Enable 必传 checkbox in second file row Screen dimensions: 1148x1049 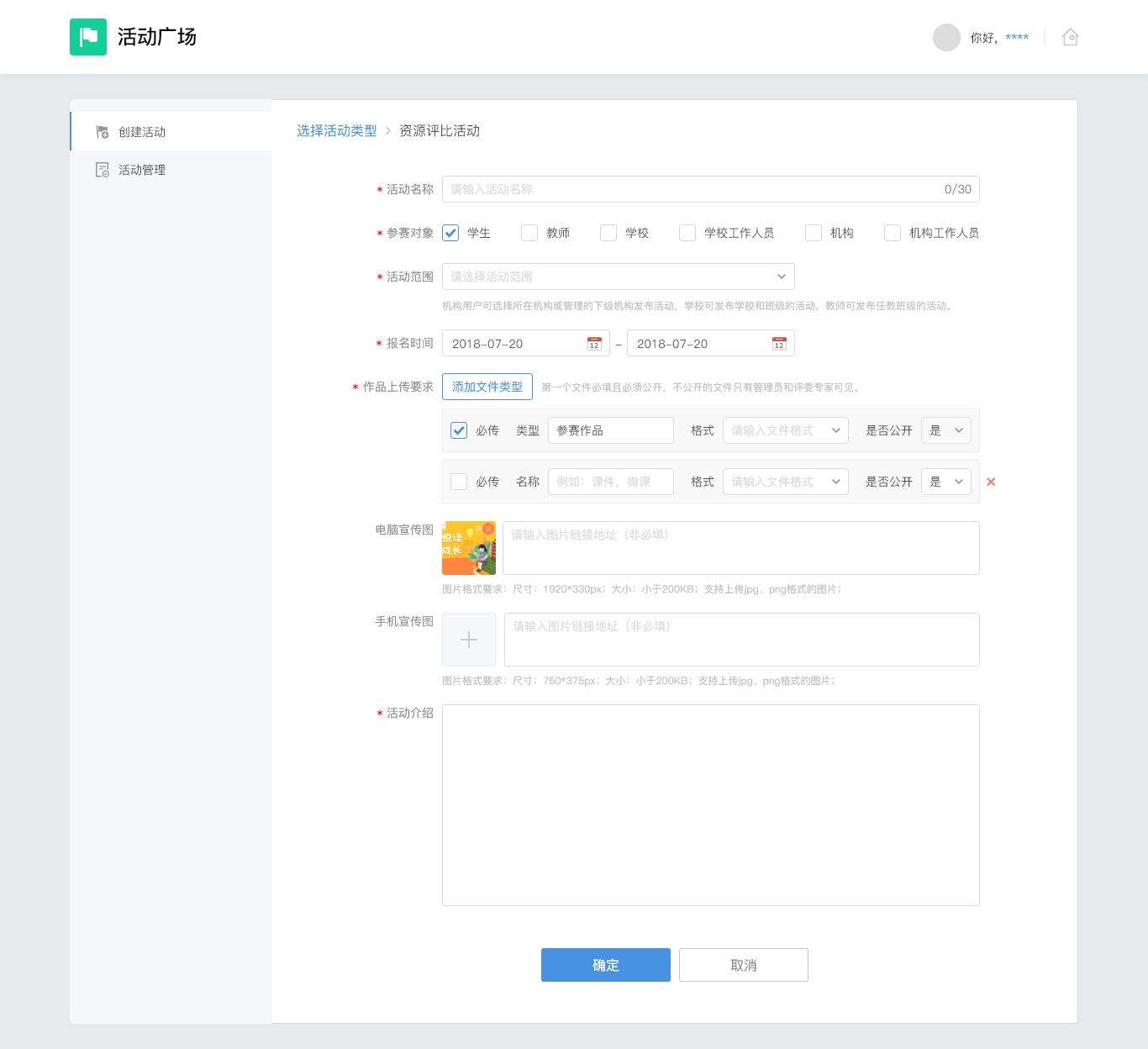459,482
